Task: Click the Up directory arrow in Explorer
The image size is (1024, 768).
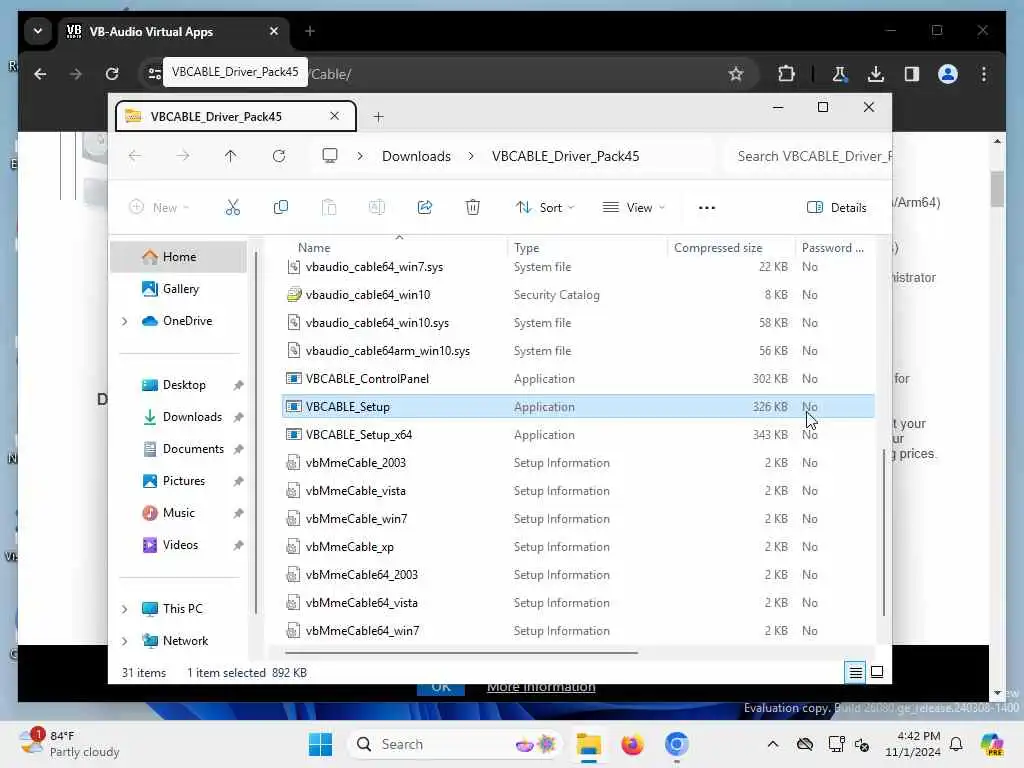Action: [x=231, y=156]
